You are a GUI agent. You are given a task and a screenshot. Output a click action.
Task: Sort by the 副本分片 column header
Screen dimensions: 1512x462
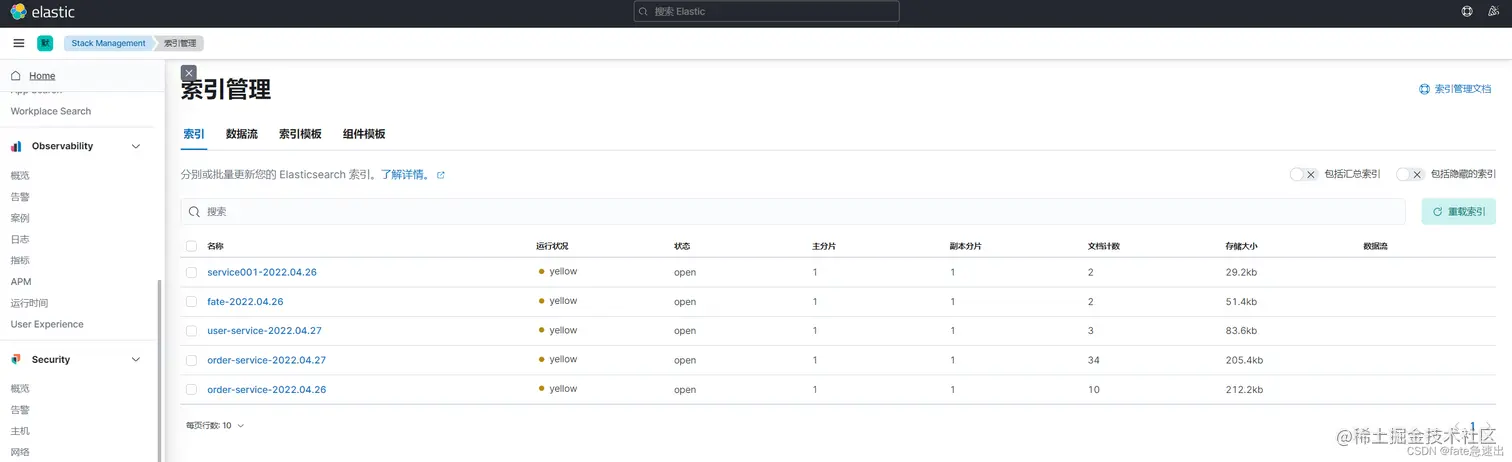(966, 246)
